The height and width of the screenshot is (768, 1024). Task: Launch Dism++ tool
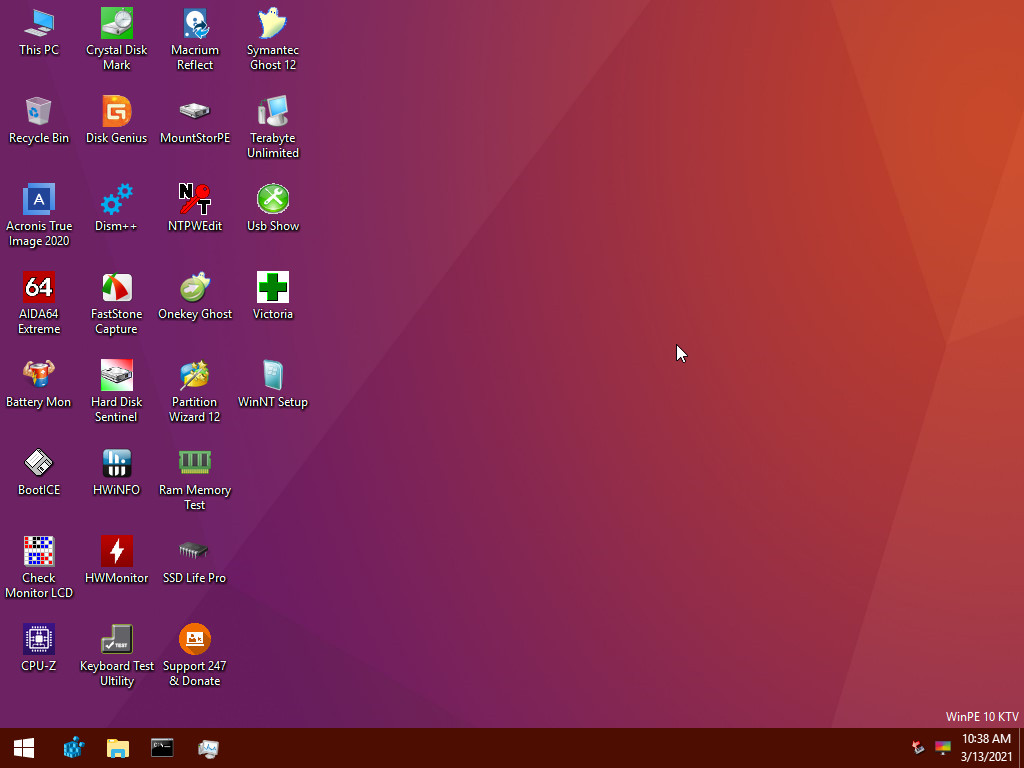pos(116,208)
